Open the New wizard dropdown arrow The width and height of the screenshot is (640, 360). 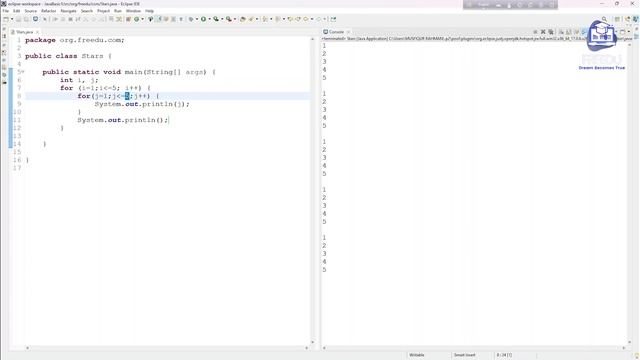(12, 19)
